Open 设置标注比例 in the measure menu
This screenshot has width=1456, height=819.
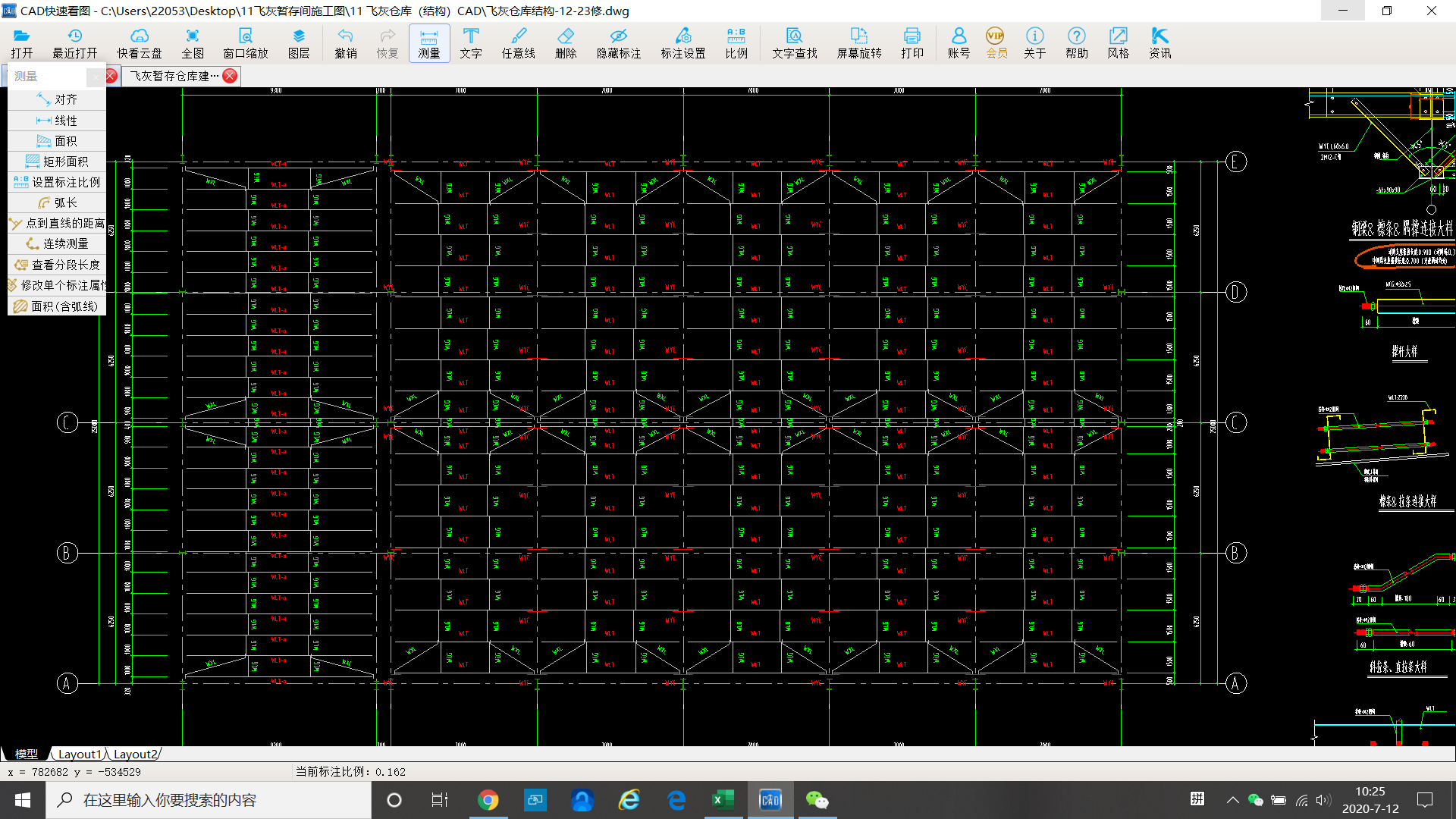(57, 182)
